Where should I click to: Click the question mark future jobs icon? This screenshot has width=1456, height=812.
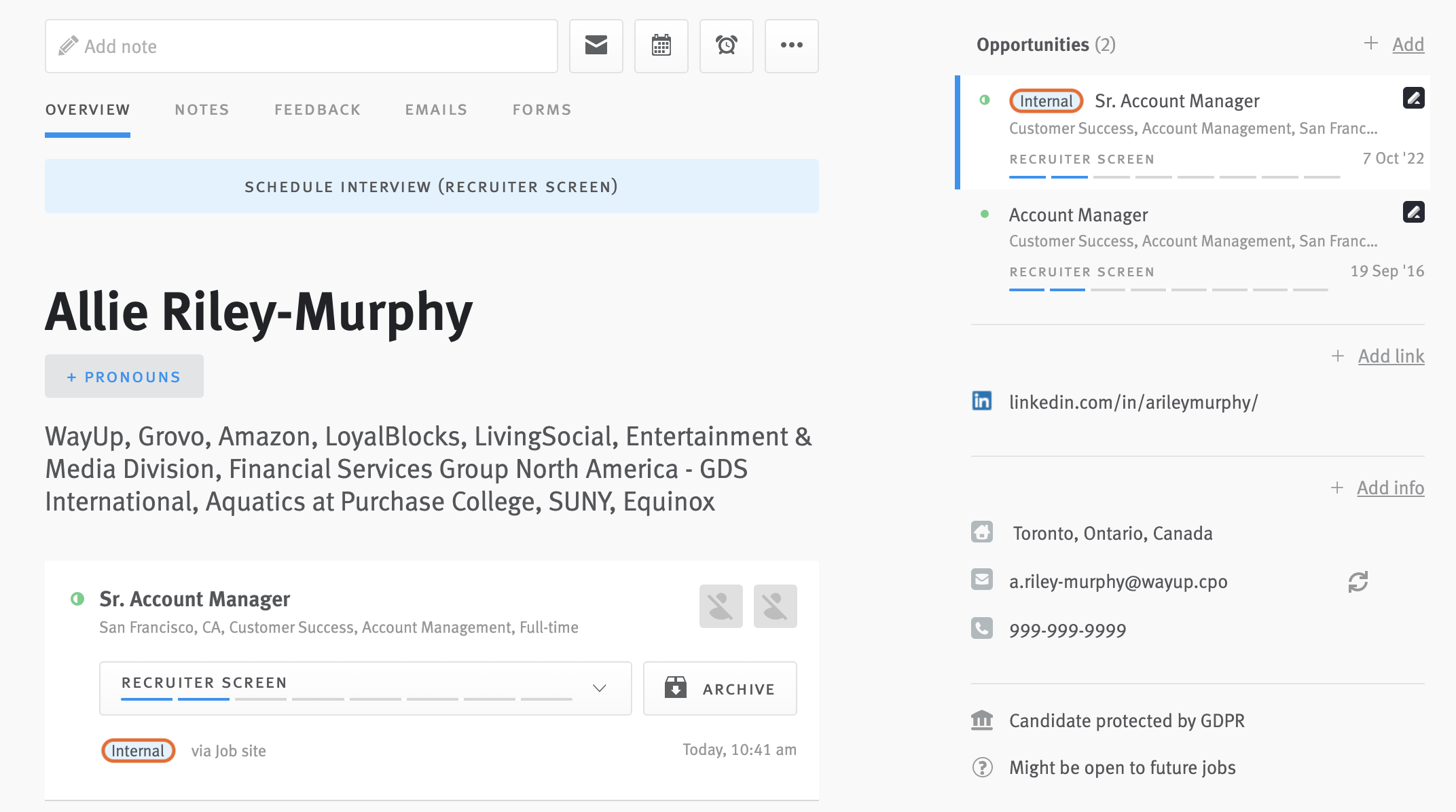pos(982,767)
